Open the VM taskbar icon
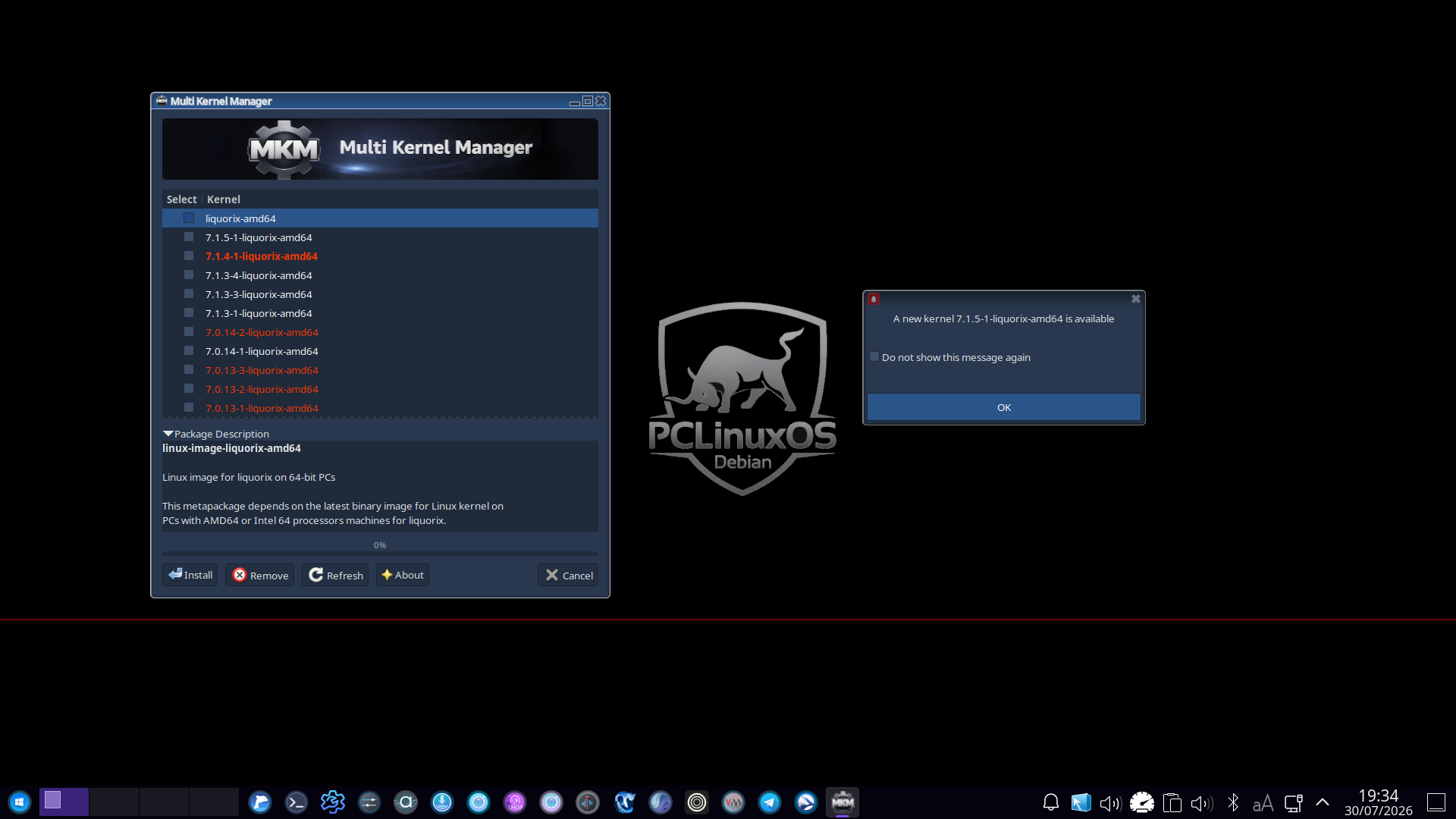1456x819 pixels. [x=733, y=802]
